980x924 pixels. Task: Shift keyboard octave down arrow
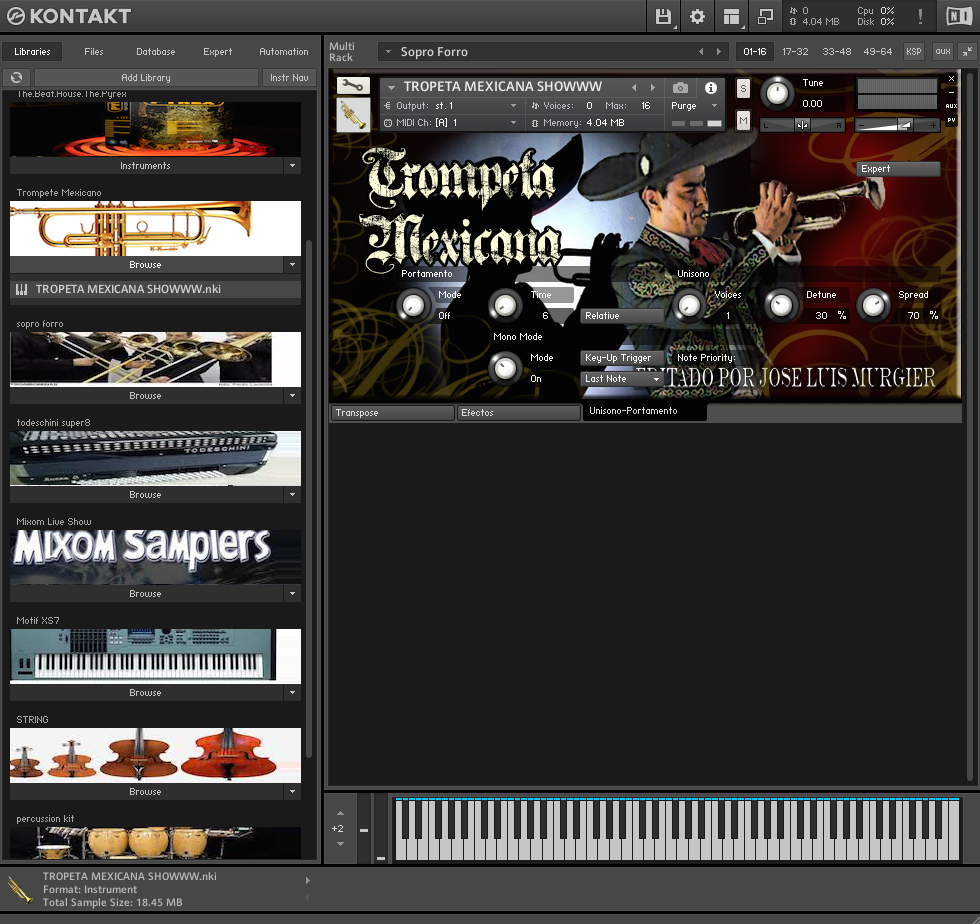pyautogui.click(x=341, y=844)
